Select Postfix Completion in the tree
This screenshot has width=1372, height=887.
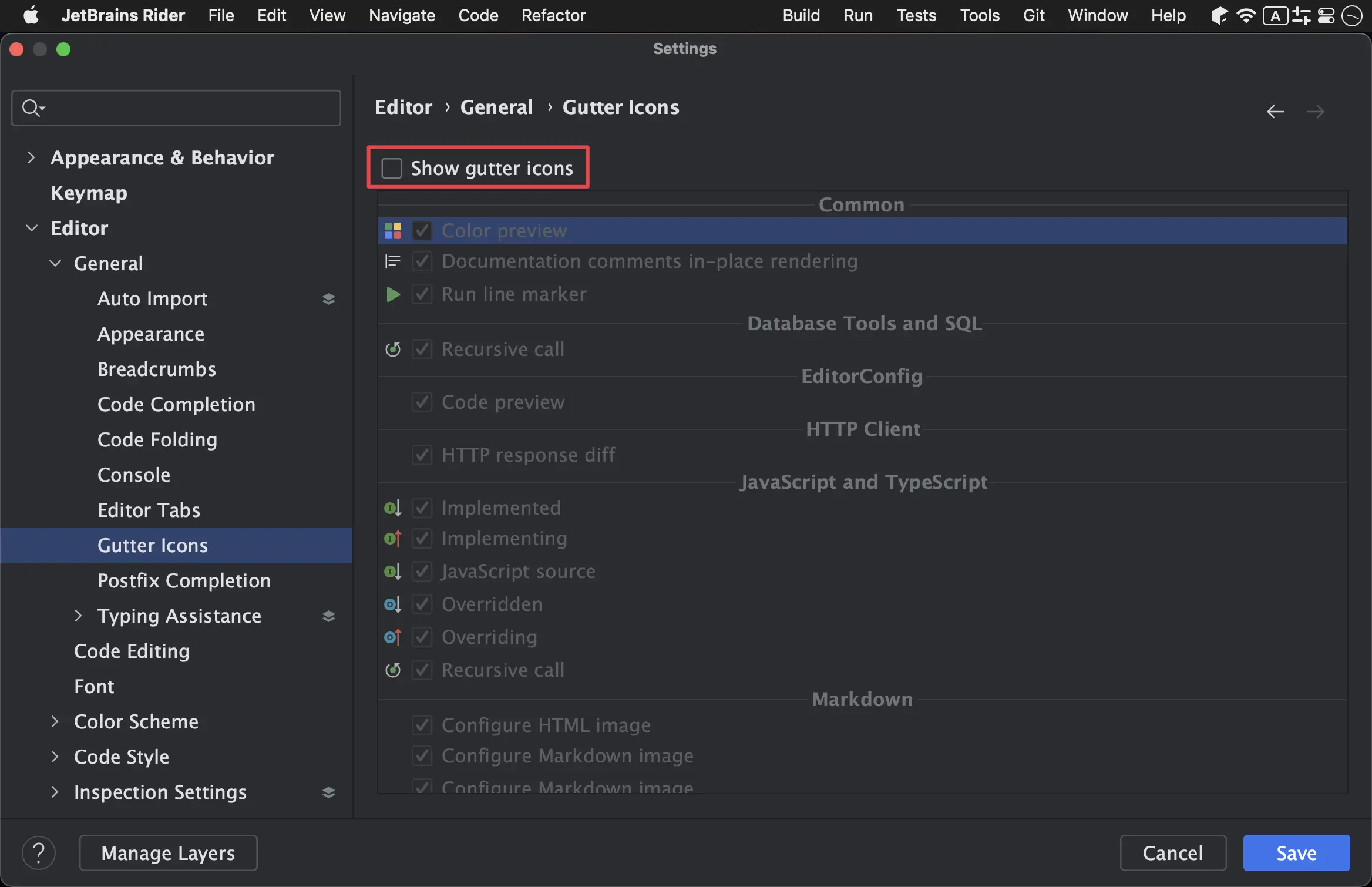[x=184, y=580]
